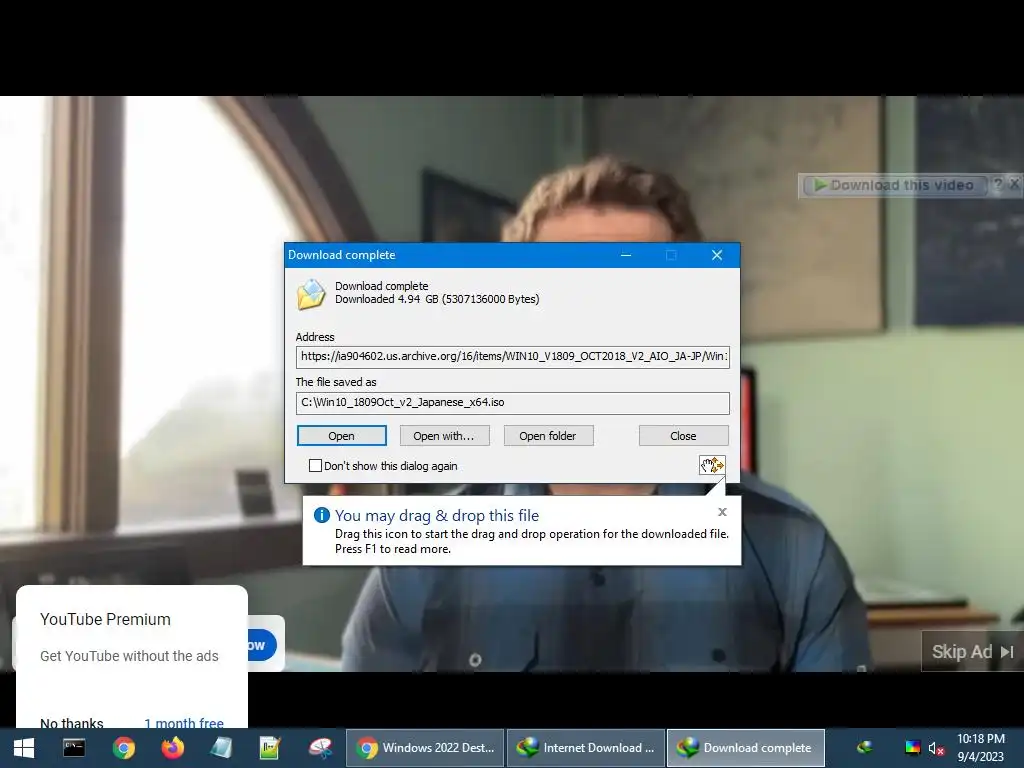
Task: Click the folder icon in the Download complete dialog
Action: (311, 294)
